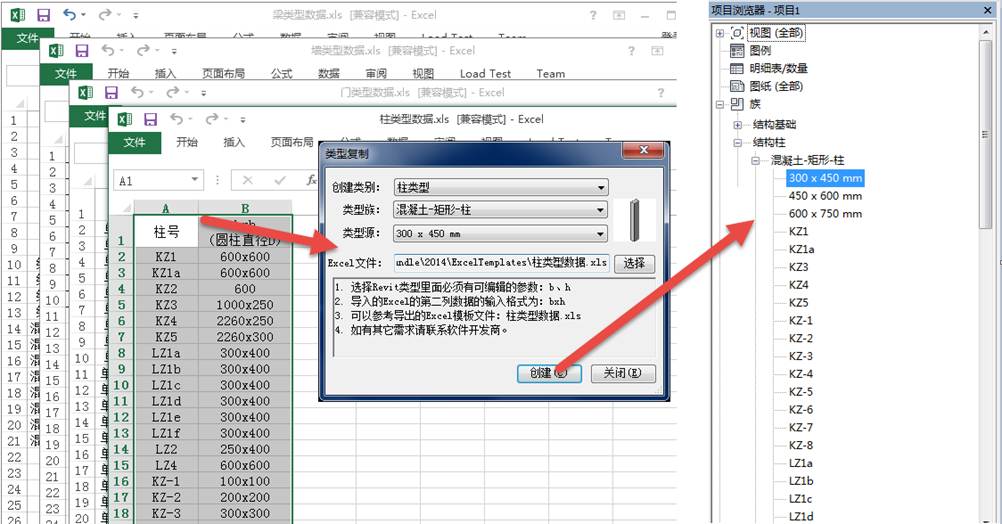The image size is (1002, 524).
Task: Click the help question mark in 梁类型数据.xls window
Action: click(593, 16)
